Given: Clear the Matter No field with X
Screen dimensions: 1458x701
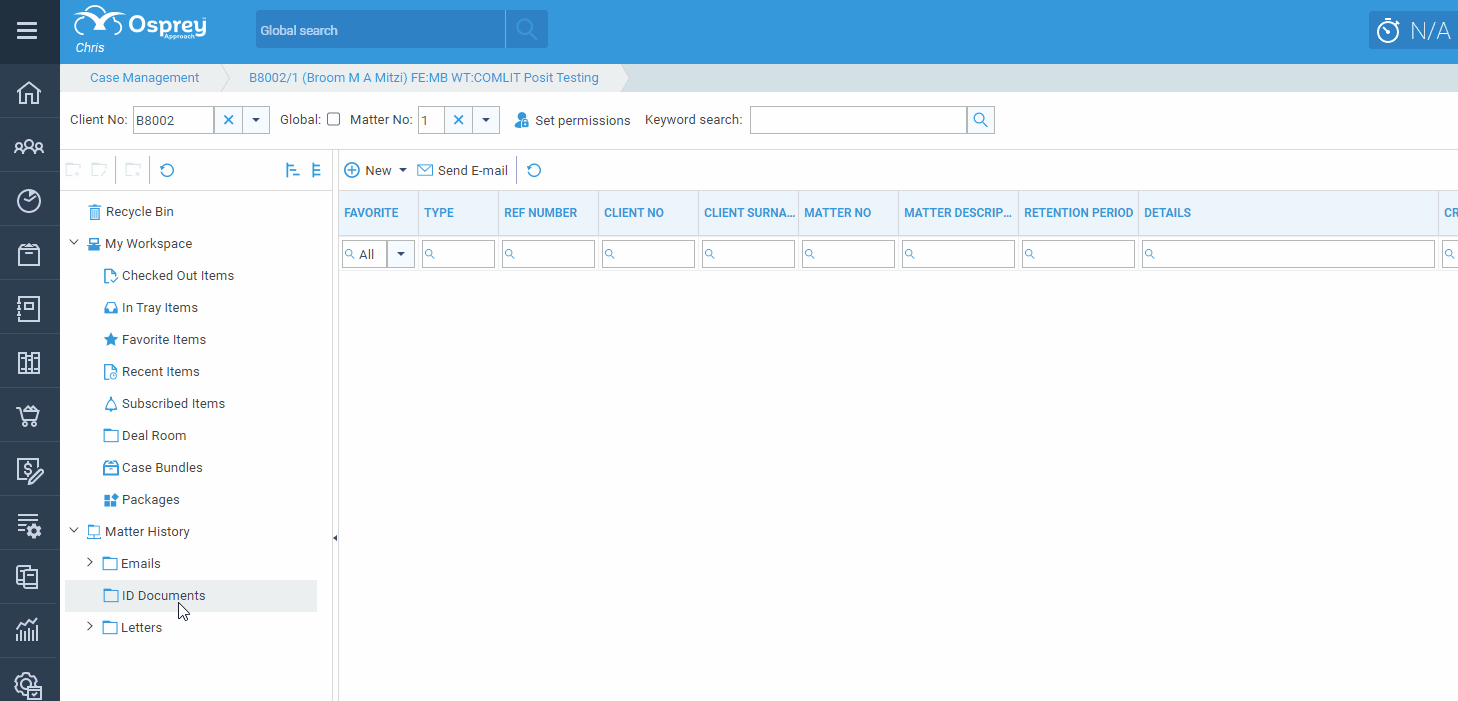Looking at the screenshot, I should coord(458,120).
